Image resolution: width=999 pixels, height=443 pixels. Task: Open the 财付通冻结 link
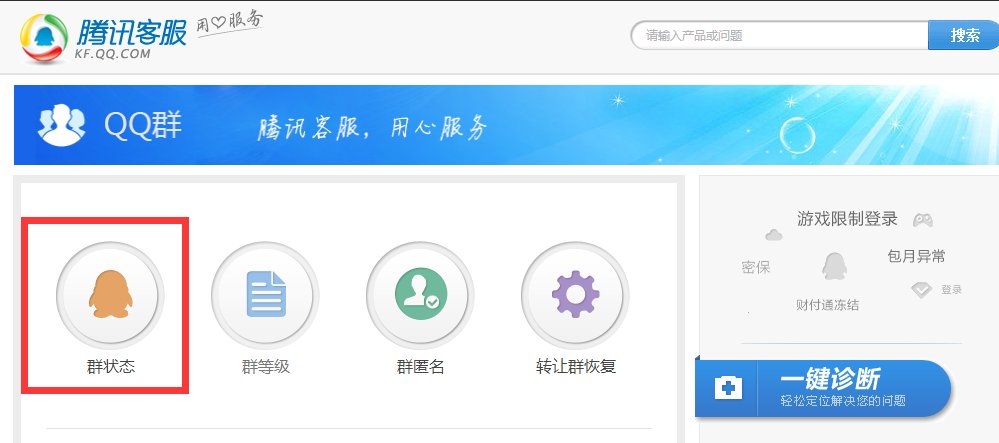pos(826,305)
